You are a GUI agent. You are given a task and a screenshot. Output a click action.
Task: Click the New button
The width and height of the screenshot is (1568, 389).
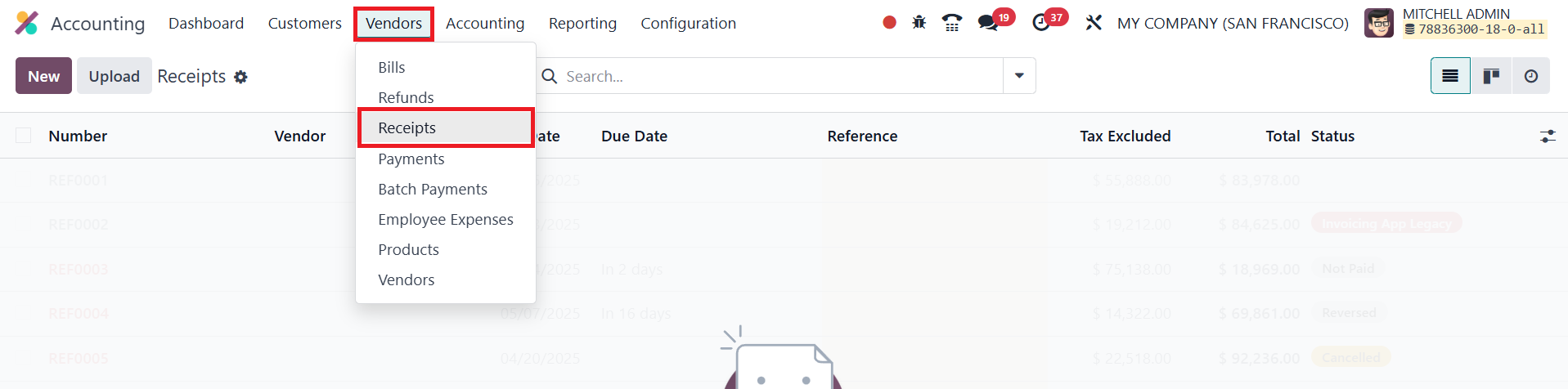tap(44, 76)
